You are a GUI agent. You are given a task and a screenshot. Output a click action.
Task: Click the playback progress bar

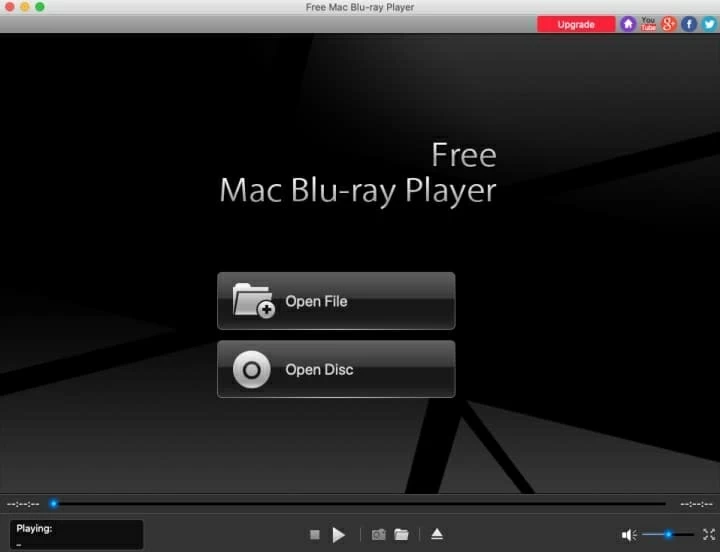[360, 504]
